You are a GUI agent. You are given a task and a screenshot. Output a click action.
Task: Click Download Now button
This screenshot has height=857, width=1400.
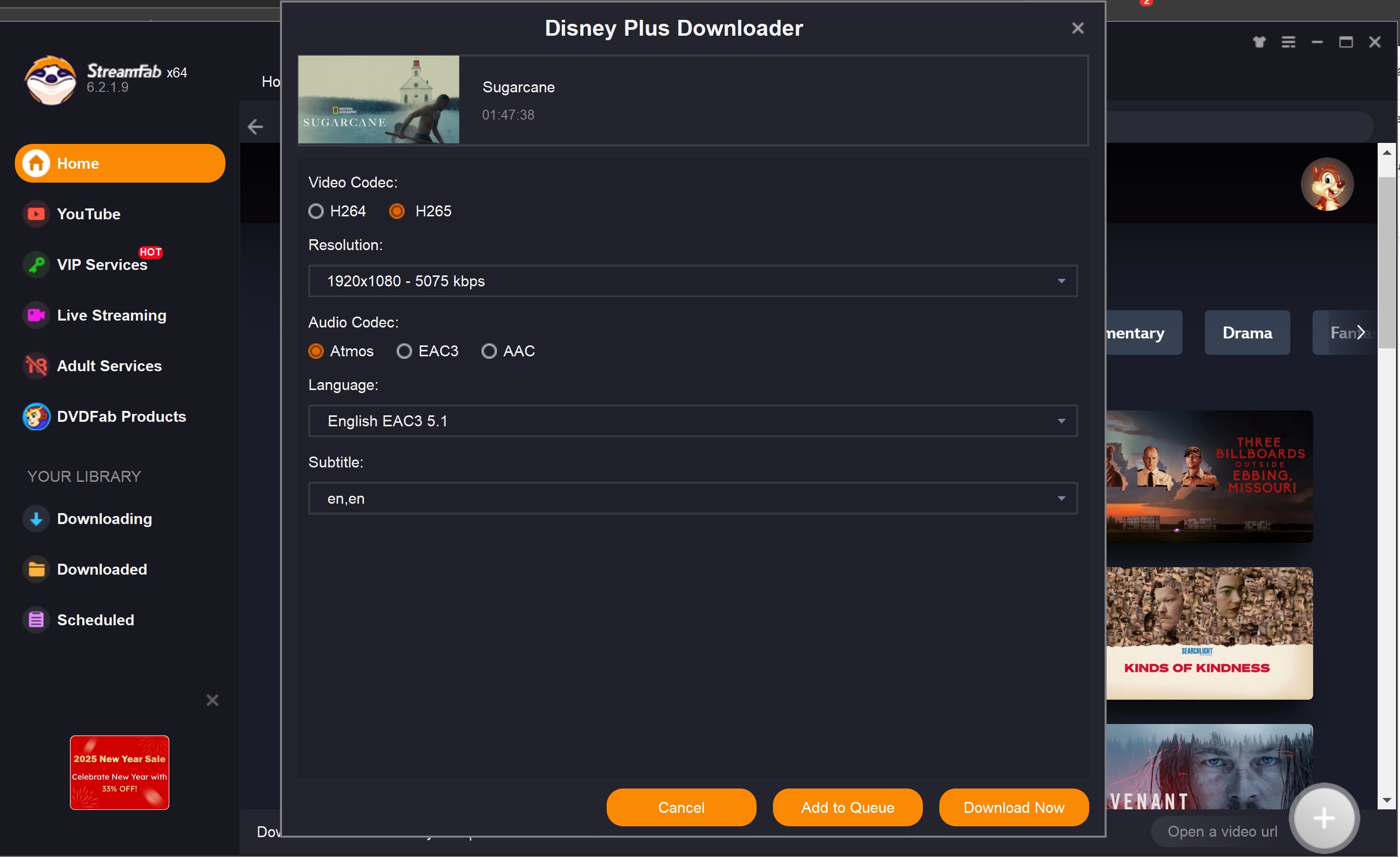pyautogui.click(x=1013, y=807)
